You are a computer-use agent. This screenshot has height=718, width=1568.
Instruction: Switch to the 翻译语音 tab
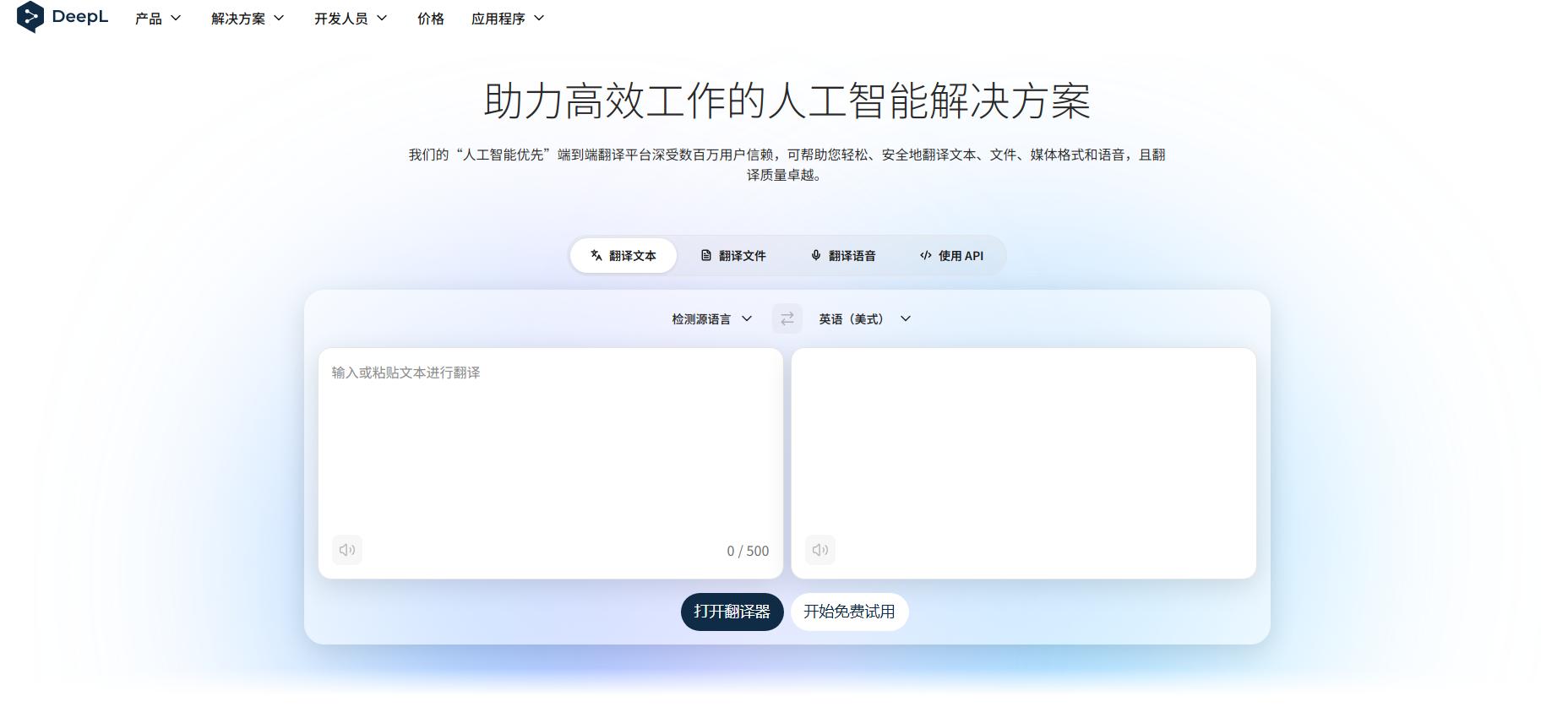pyautogui.click(x=843, y=255)
